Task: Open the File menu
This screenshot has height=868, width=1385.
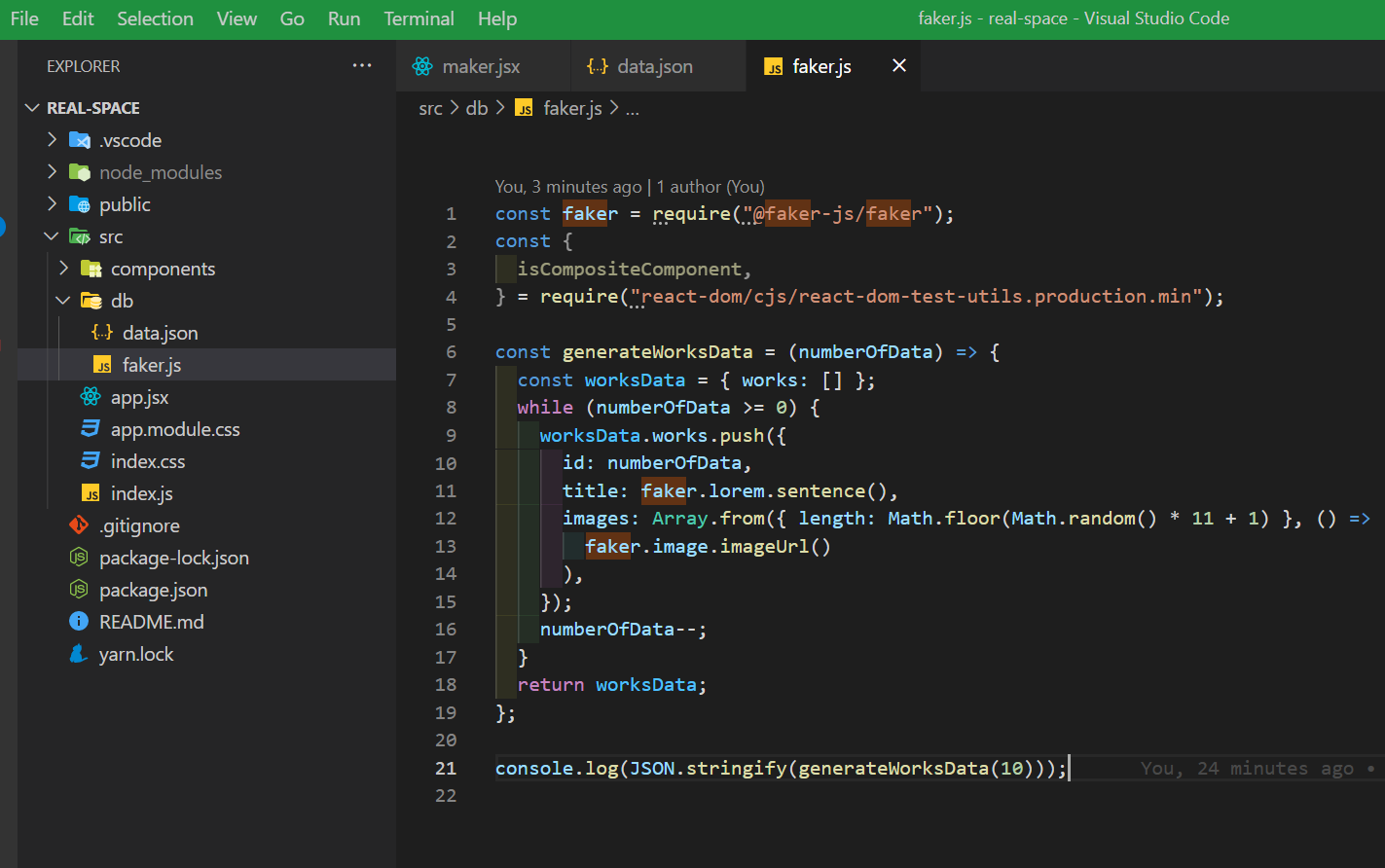Action: pos(24,18)
